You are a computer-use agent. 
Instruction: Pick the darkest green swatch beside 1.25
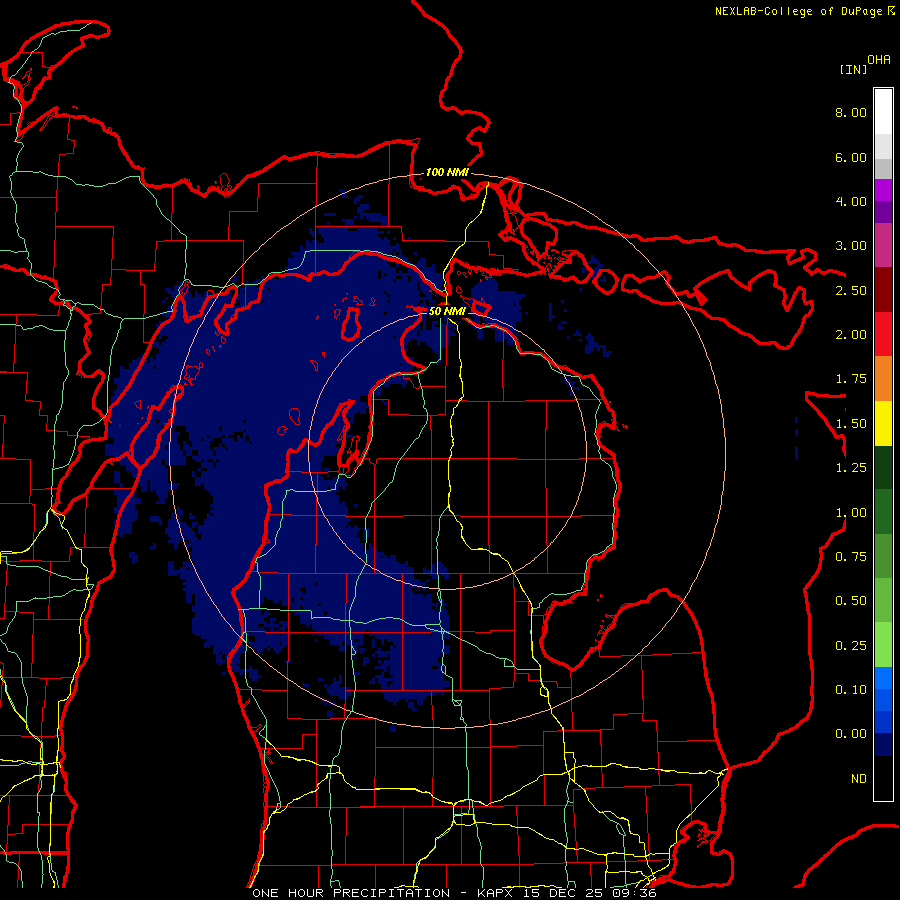(x=883, y=468)
